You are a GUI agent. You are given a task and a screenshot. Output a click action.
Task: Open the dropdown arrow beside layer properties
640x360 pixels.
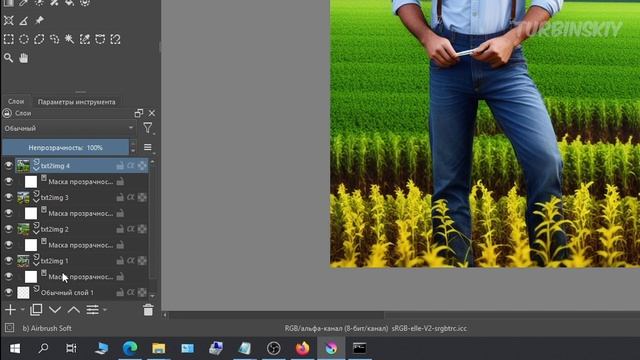point(105,310)
